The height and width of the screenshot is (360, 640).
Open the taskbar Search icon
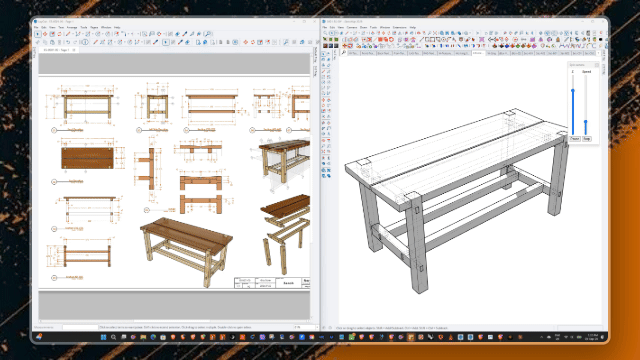113,337
